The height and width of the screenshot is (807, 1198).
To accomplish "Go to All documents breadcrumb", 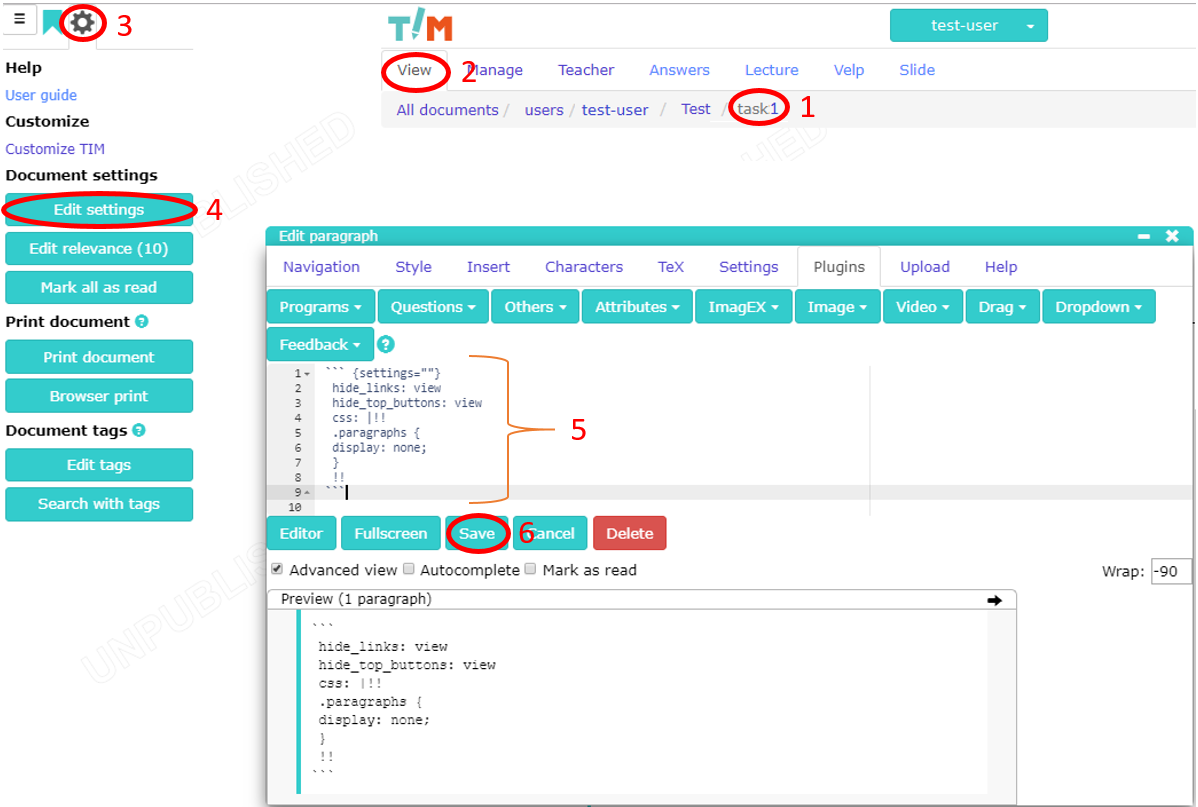I will pos(447,110).
